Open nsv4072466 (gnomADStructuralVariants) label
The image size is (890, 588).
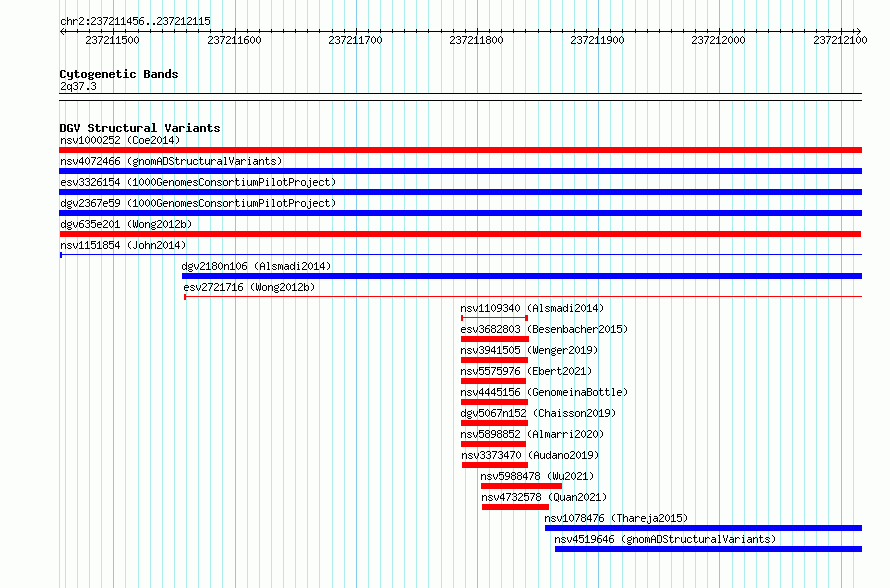point(171,161)
